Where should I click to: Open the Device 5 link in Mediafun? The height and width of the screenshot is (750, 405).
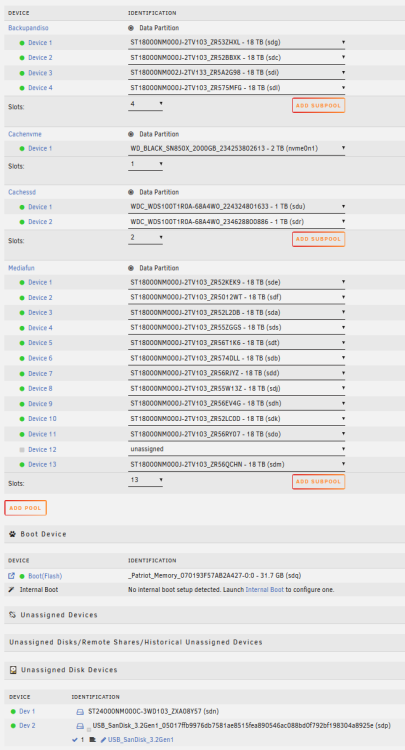[40, 343]
